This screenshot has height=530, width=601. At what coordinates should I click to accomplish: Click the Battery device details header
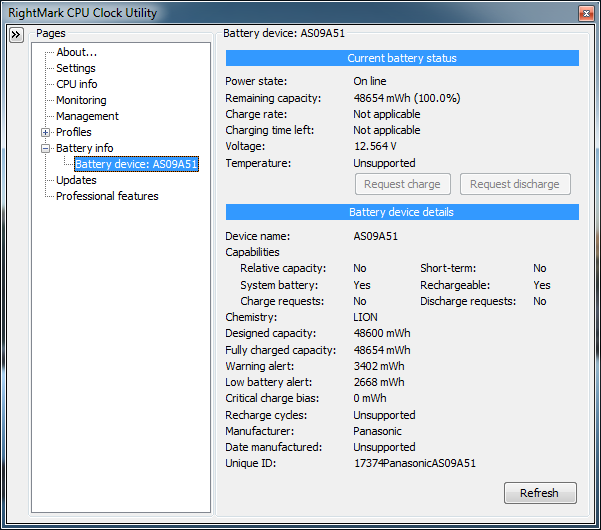pyautogui.click(x=402, y=212)
